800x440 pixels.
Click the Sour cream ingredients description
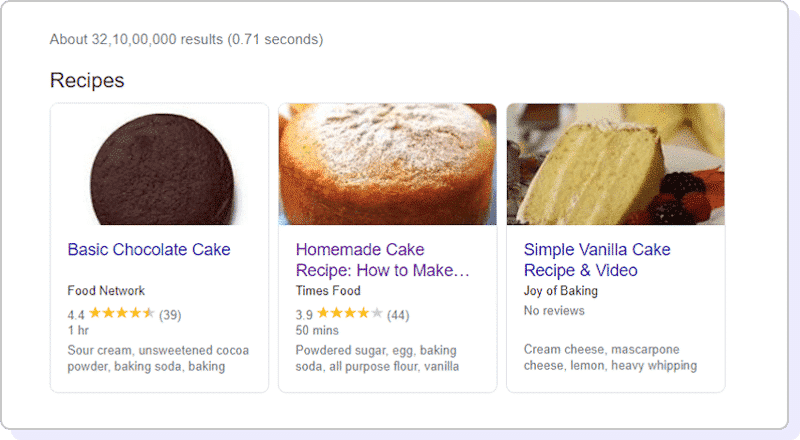[158, 358]
